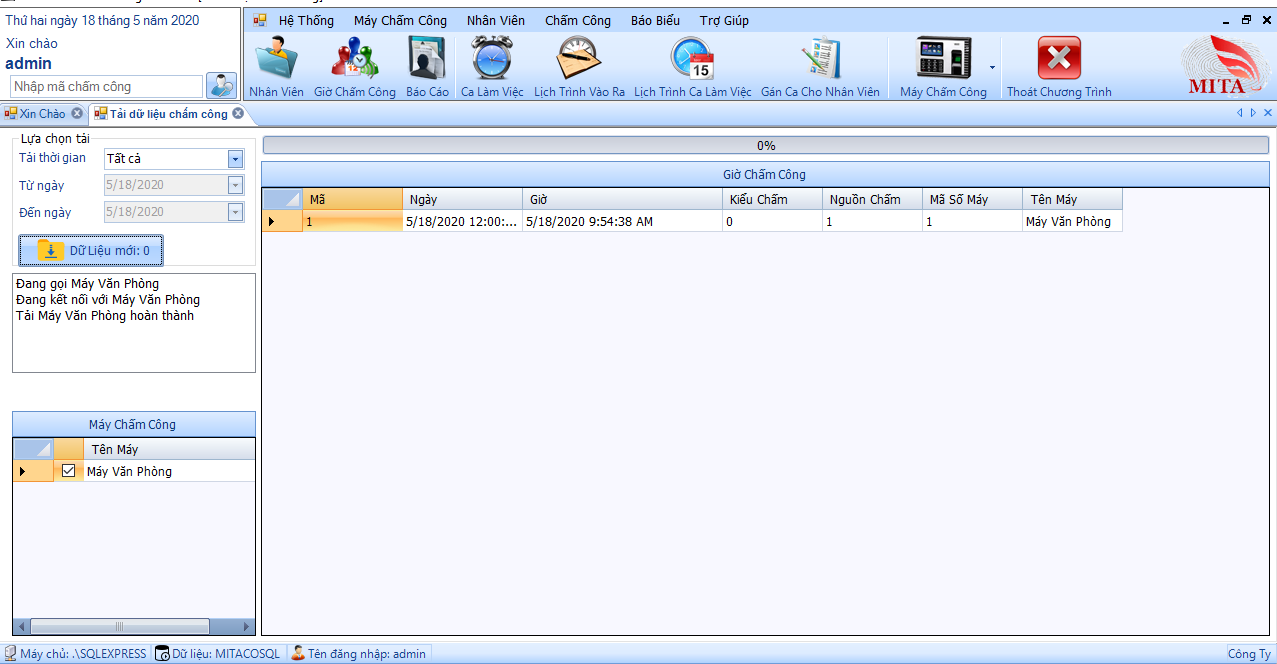The height and width of the screenshot is (664, 1277).
Task: Uncheck the Máy Văn Phòng checkbox
Action: pos(69,471)
